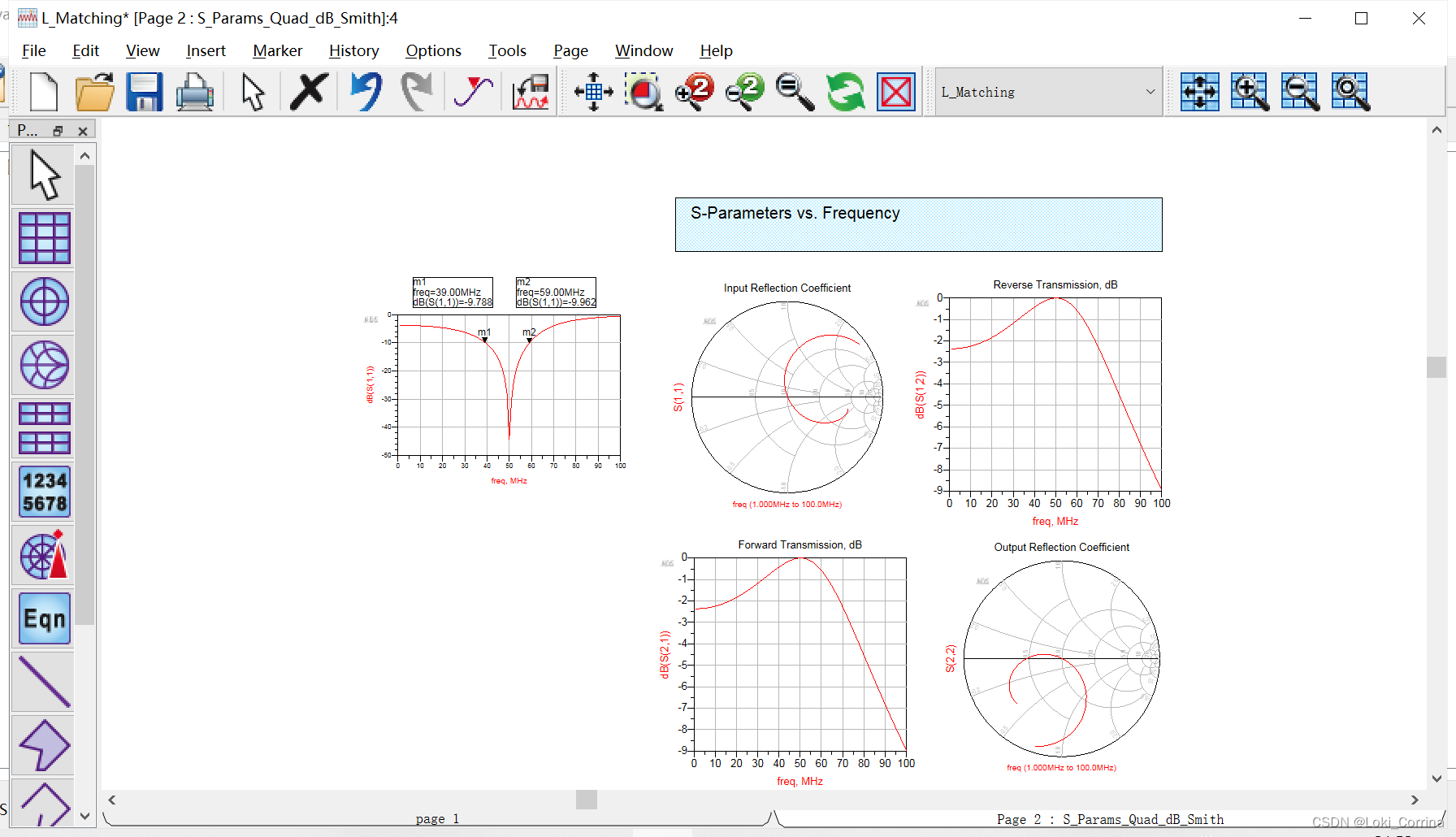Refresh the display with green arrows
Screen dimensions: 1456x837
click(846, 92)
